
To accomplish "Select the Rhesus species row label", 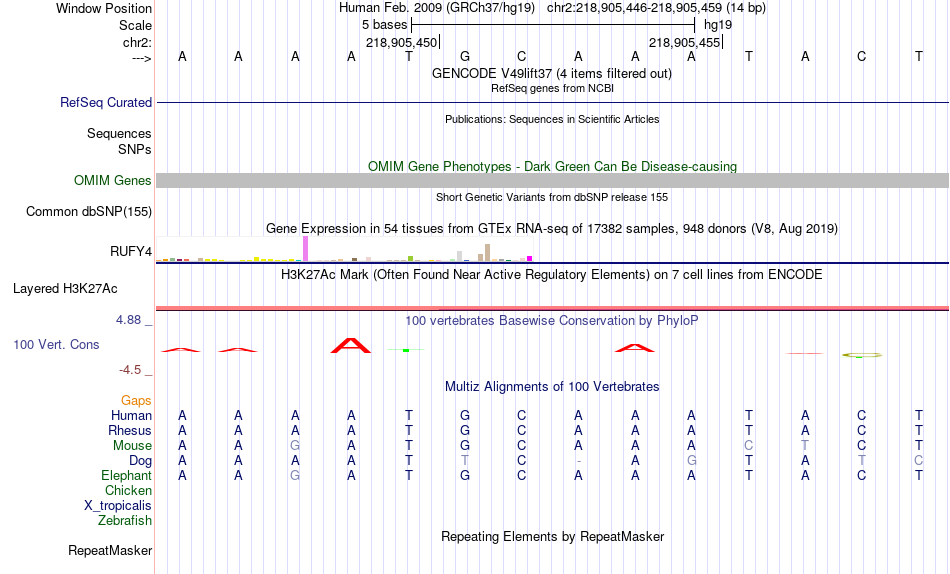I will tap(129, 430).
